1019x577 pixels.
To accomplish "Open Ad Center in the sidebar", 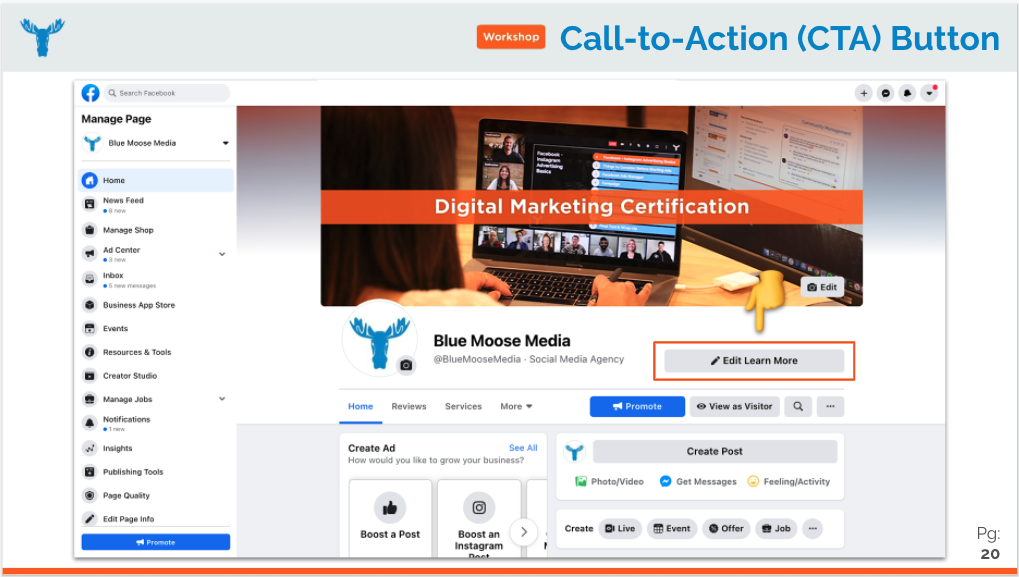I will [x=122, y=250].
